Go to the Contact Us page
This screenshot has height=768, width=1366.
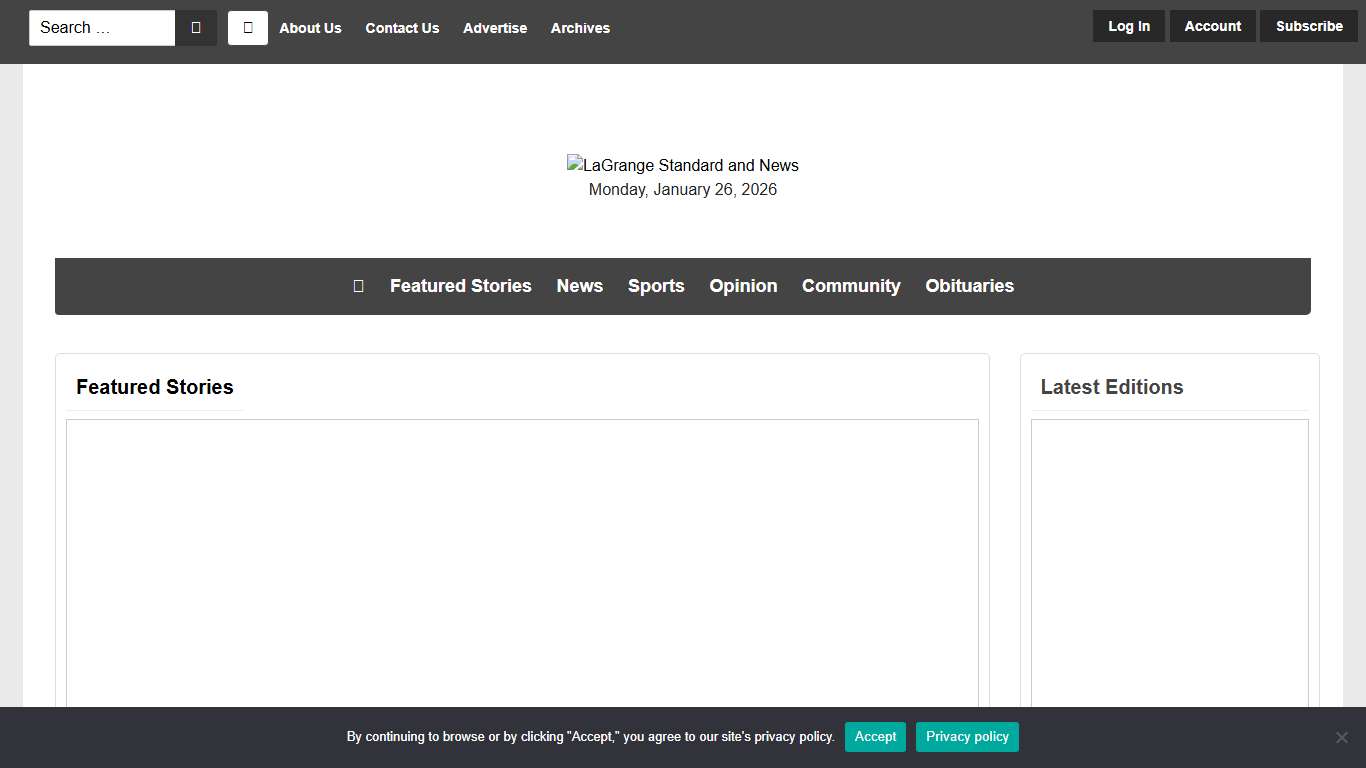point(402,28)
